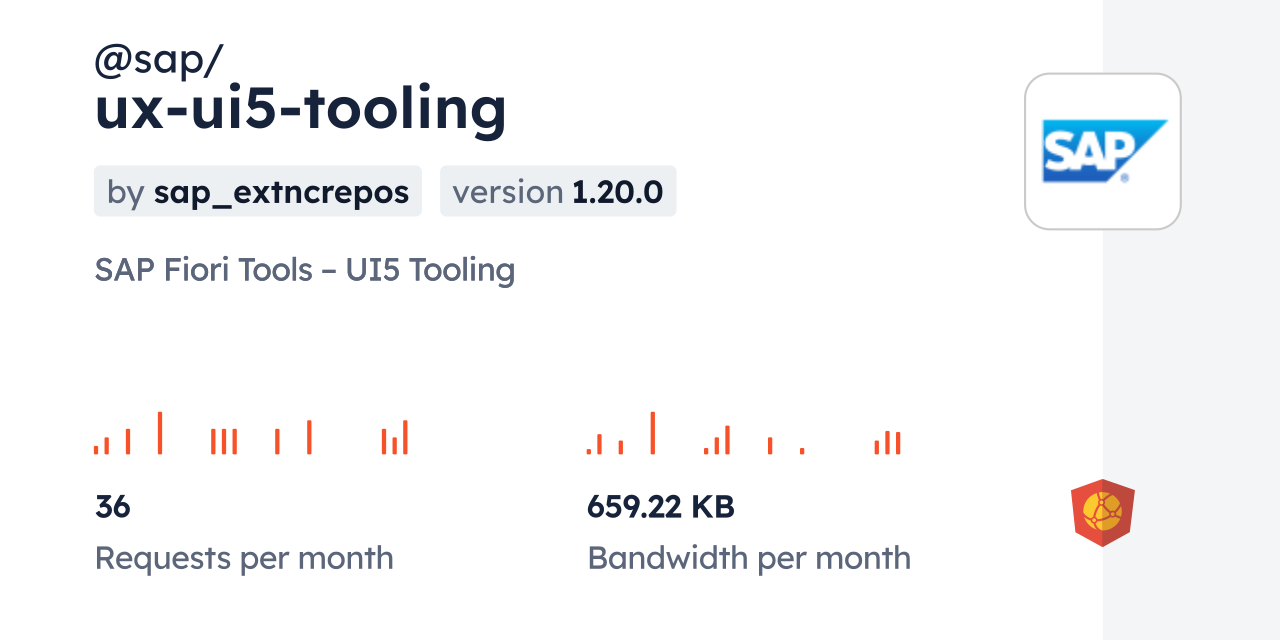This screenshot has width=1280, height=640.
Task: Click the sap_extncrepos author name
Action: [x=281, y=192]
